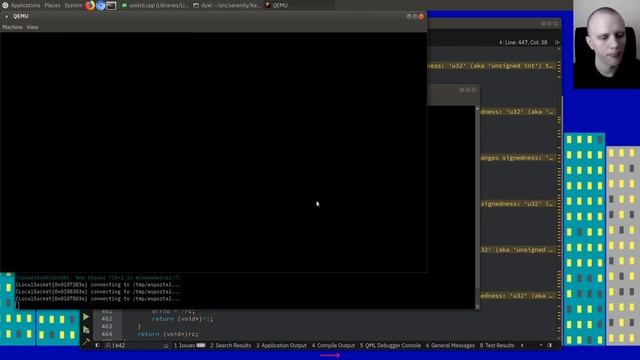640x360 pixels.
Task: Close the terminal window behind QEMU
Action: coord(473,90)
